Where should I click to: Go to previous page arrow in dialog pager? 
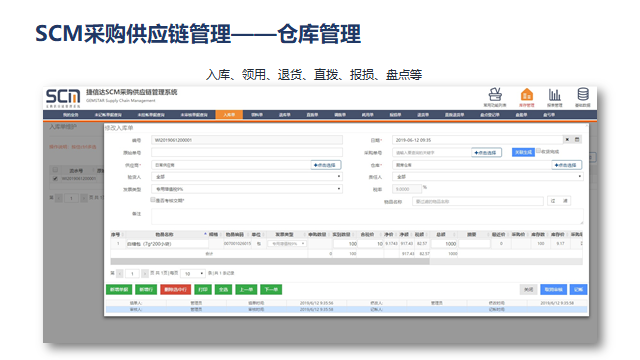pyautogui.click(x=120, y=273)
